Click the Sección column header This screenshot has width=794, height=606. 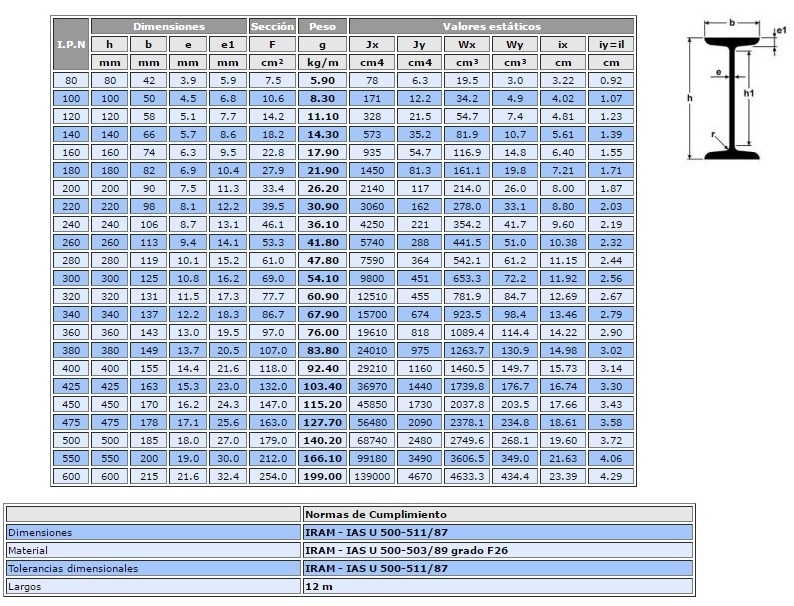[x=272, y=26]
